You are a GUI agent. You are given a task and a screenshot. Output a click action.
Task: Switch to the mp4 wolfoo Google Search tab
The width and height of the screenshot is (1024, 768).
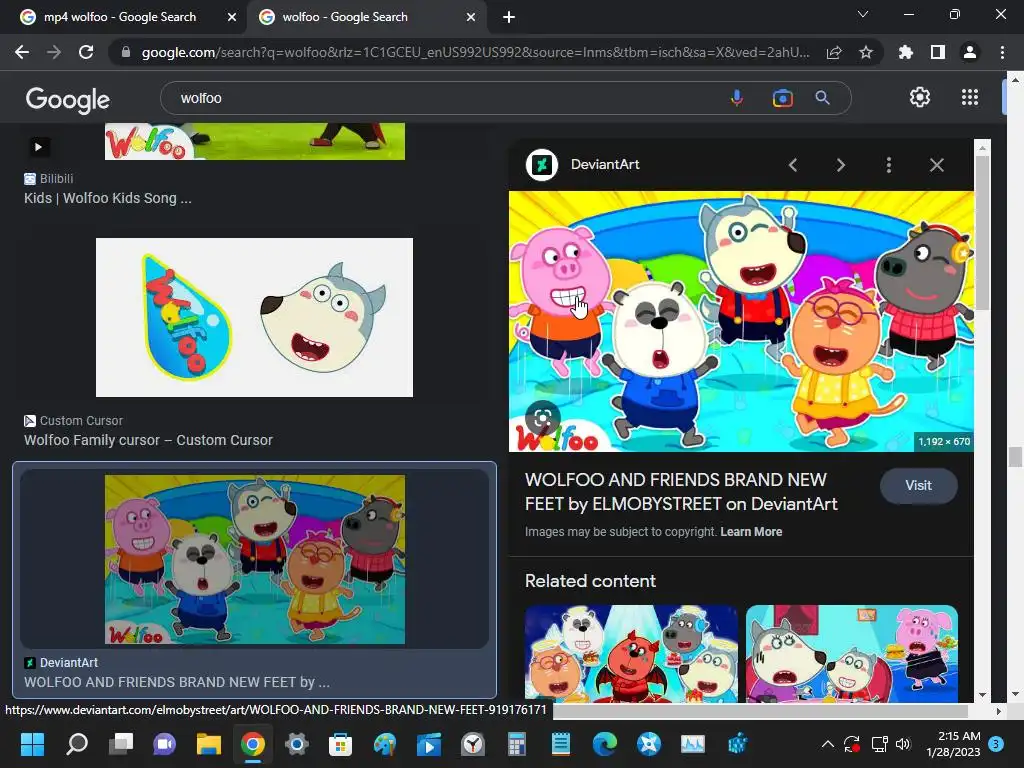pos(120,17)
